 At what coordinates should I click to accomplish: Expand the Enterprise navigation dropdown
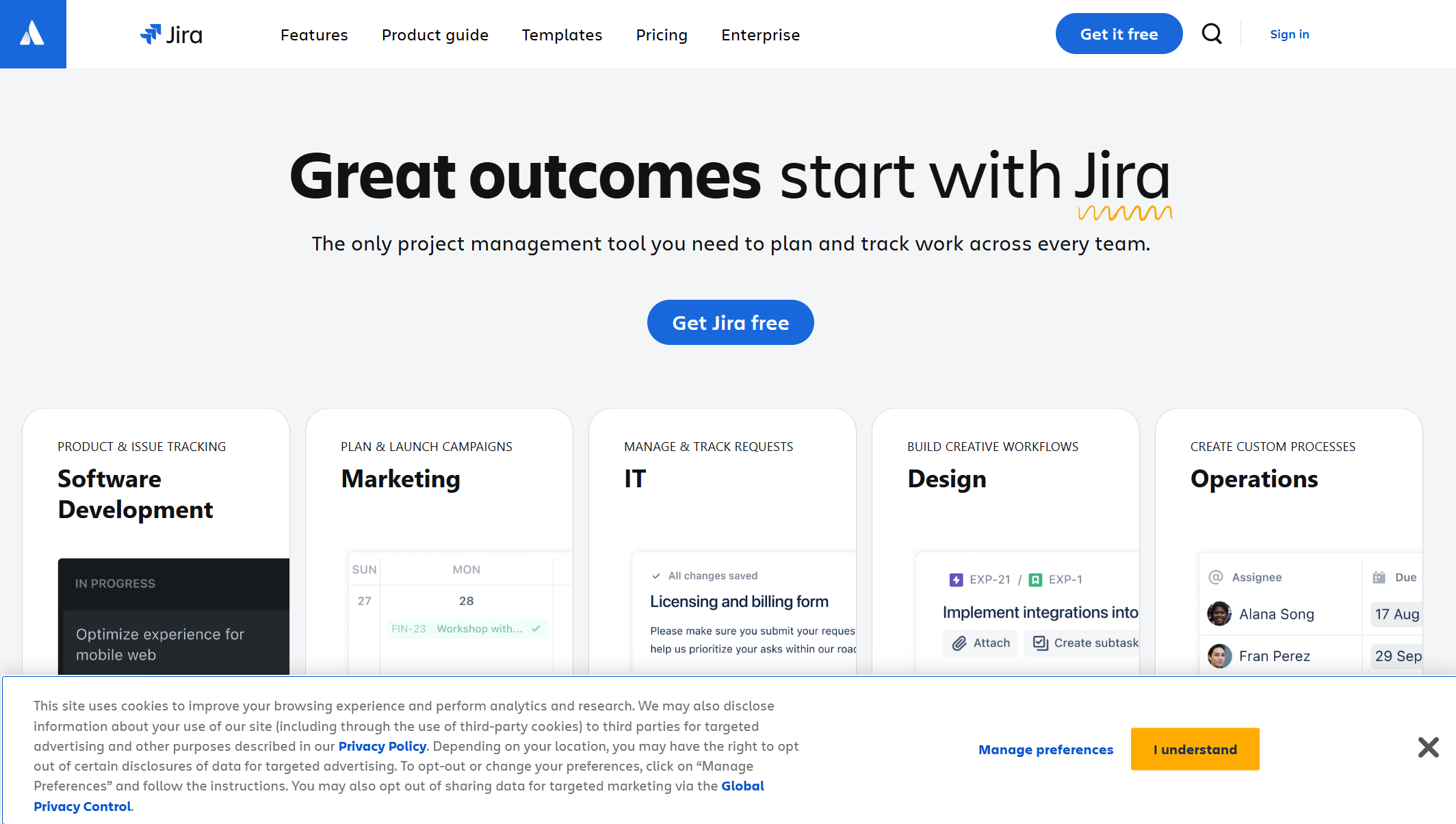(761, 34)
